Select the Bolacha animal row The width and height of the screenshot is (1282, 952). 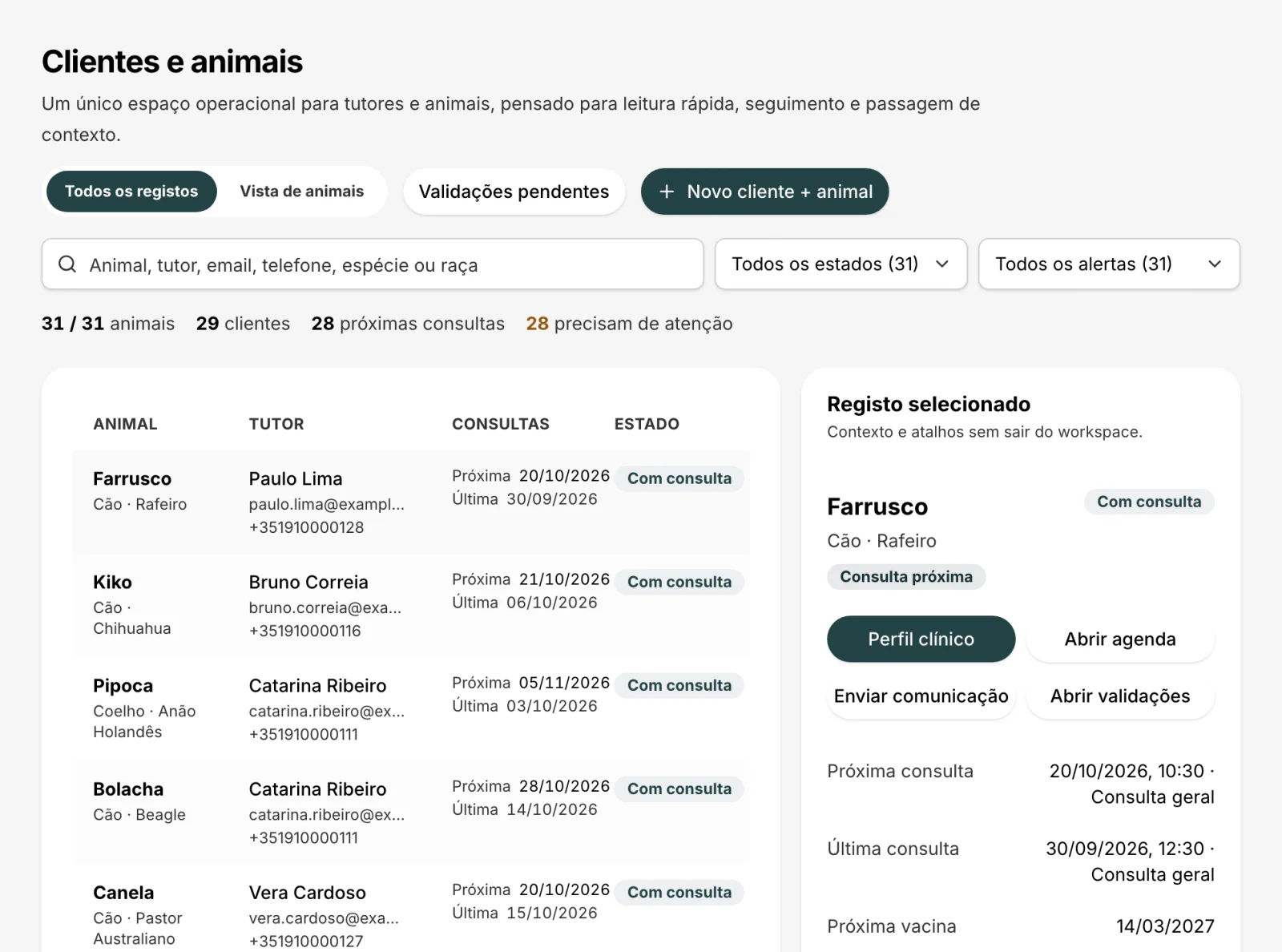pyautogui.click(x=411, y=813)
